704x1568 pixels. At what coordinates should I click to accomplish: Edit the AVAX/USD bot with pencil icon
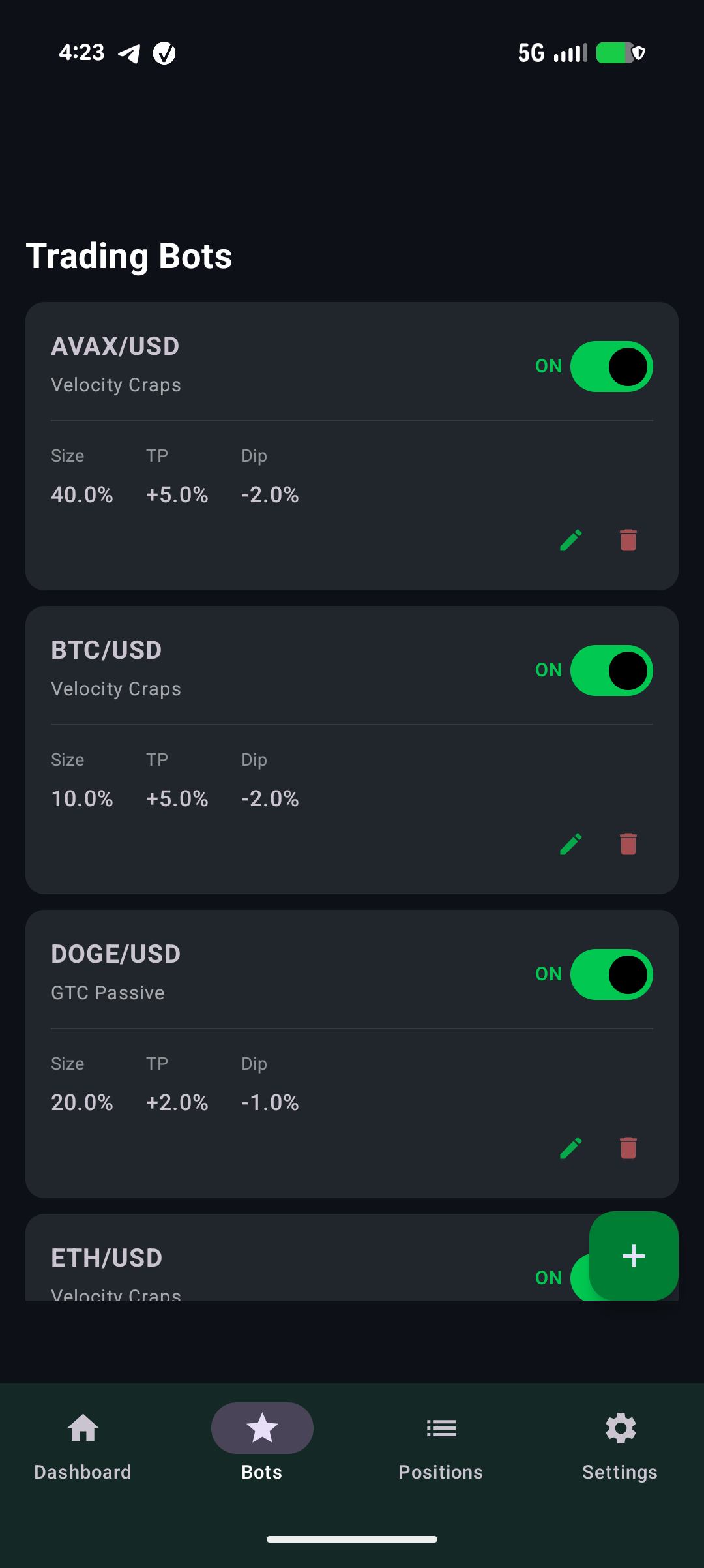(x=571, y=540)
